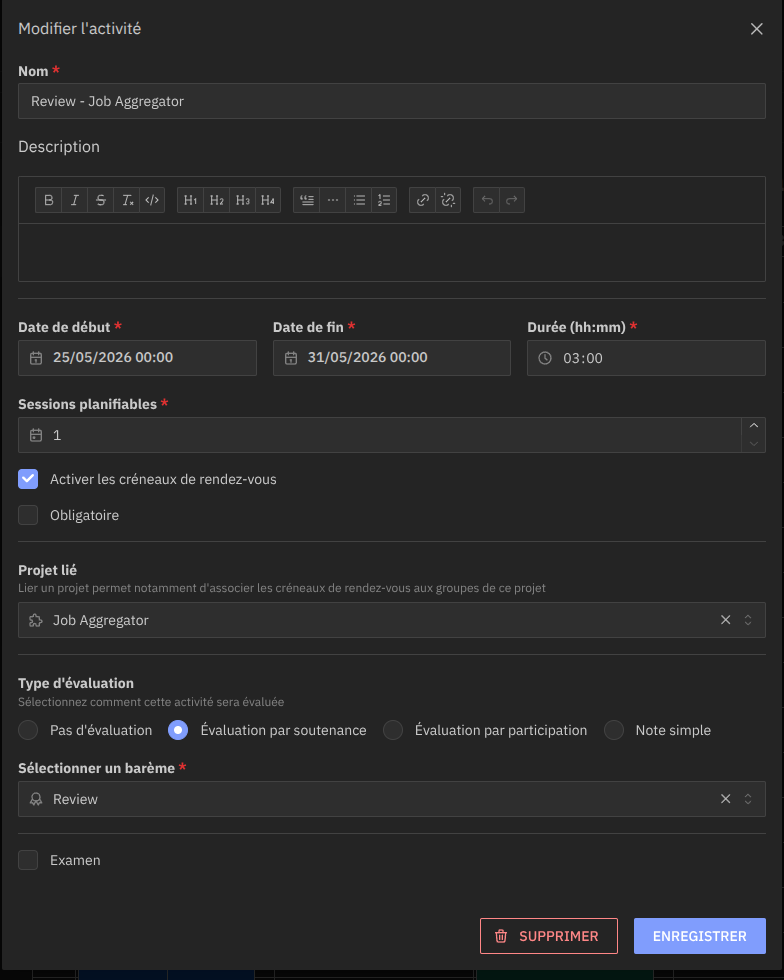Focus the Description text area
Image resolution: width=784 pixels, height=980 pixels.
tap(392, 252)
